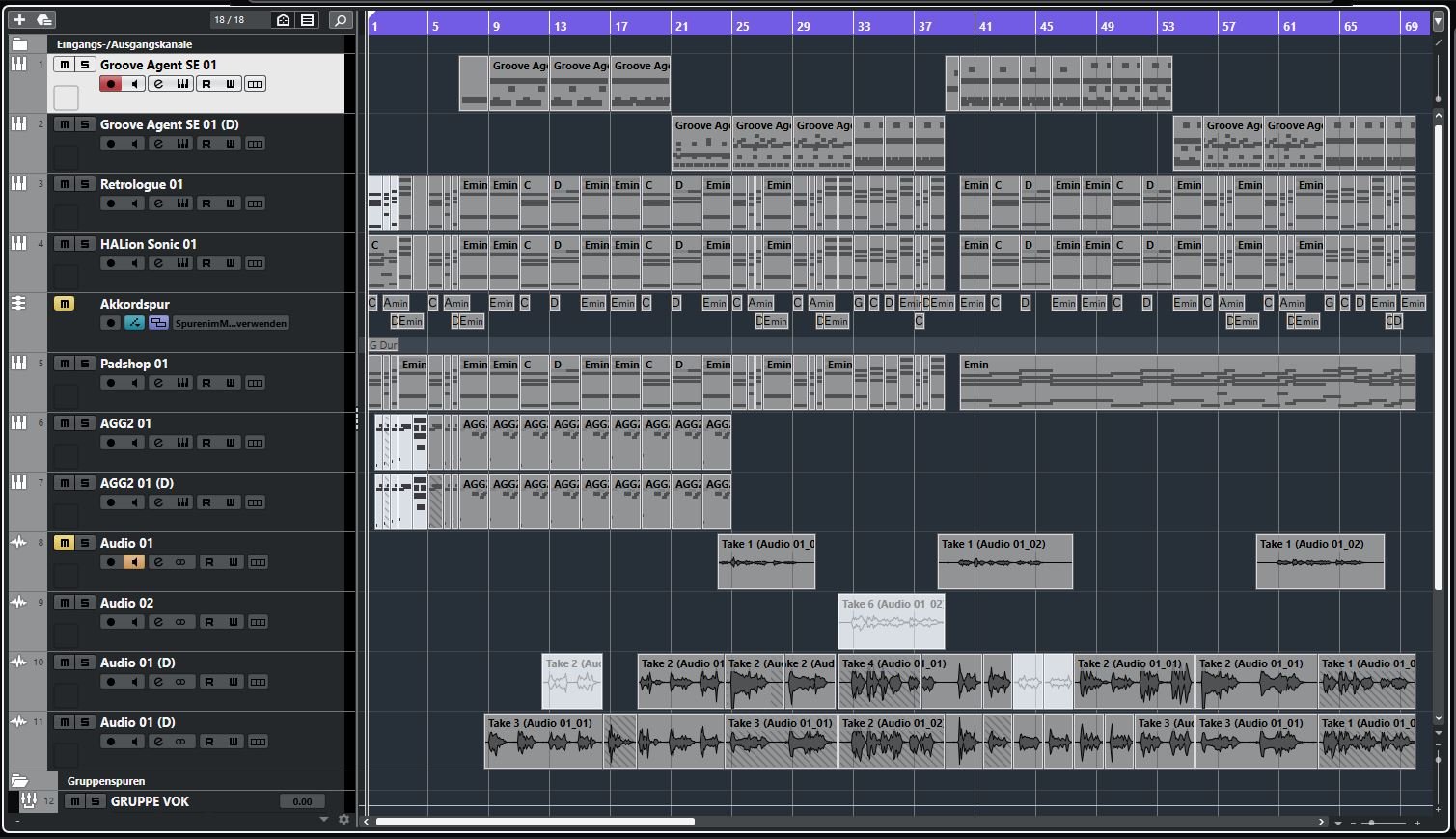Click the Add Track plus icon
The width and height of the screenshot is (1456, 839).
click(x=19, y=19)
